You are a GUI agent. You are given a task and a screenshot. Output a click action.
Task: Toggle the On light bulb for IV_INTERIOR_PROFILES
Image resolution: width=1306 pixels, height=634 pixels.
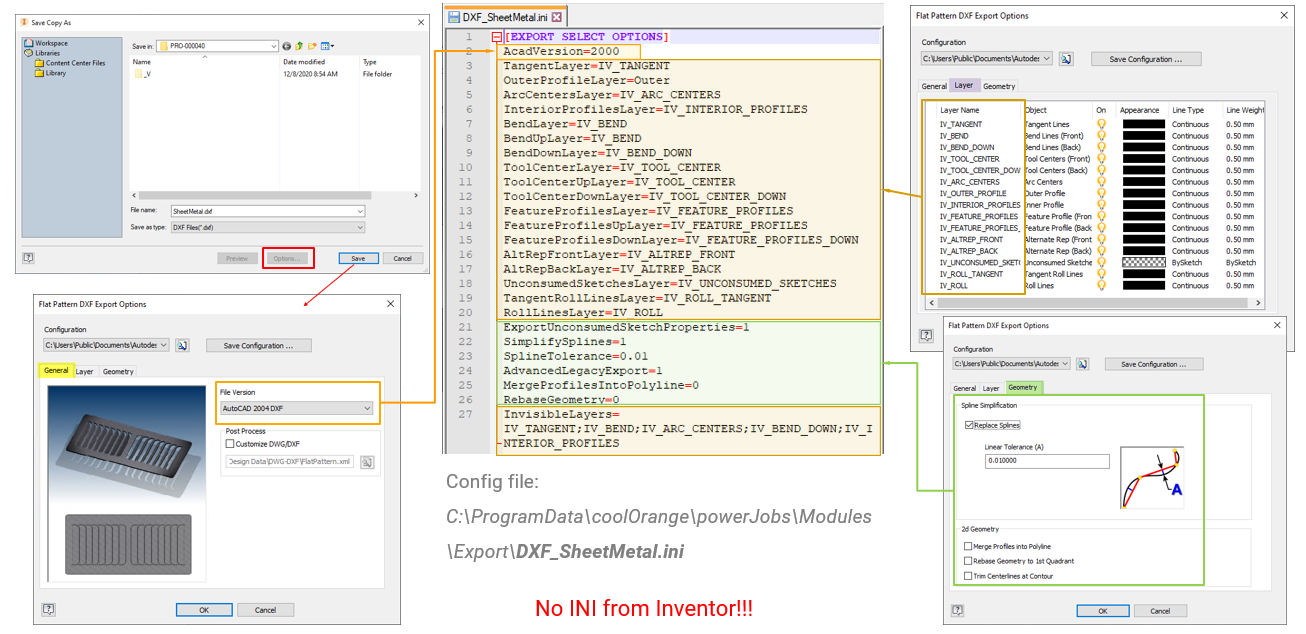[1102, 205]
